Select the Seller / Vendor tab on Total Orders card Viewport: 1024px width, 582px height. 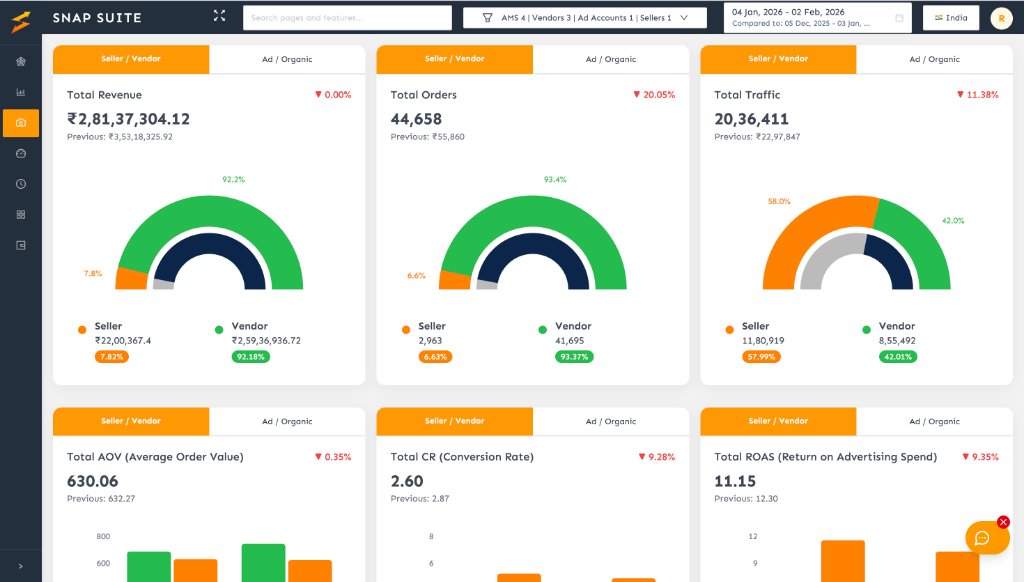pos(454,59)
